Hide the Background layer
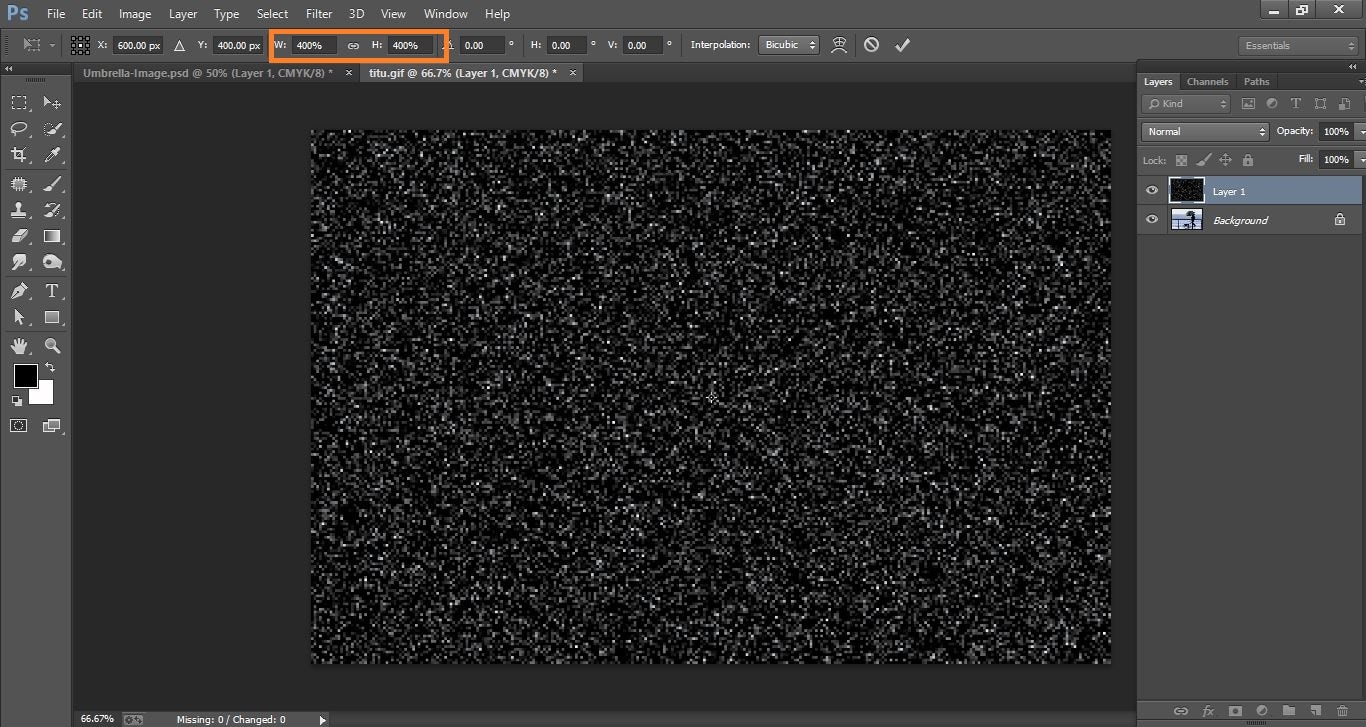Viewport: 1366px width, 727px height. point(1151,219)
